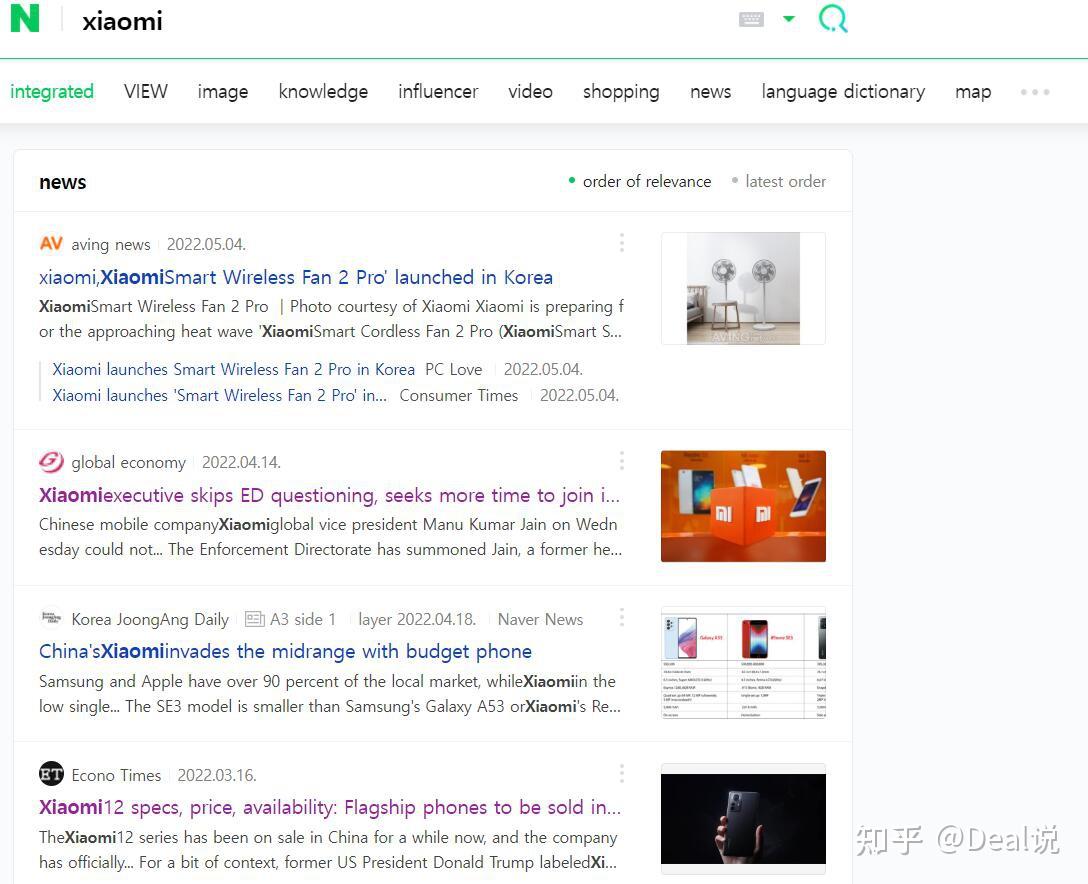Screen dimensions: 1088x884
Task: Open Econo Times publisher link
Action: pyautogui.click(x=116, y=775)
